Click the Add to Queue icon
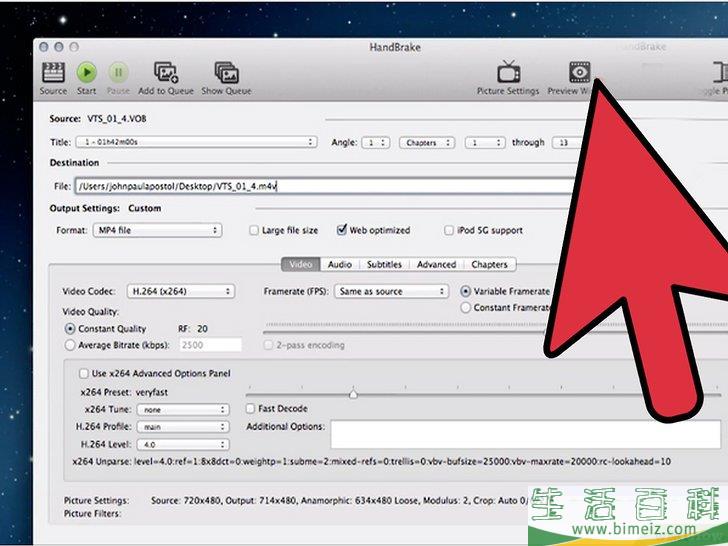Screen dimensions: 728x546 pos(166,72)
